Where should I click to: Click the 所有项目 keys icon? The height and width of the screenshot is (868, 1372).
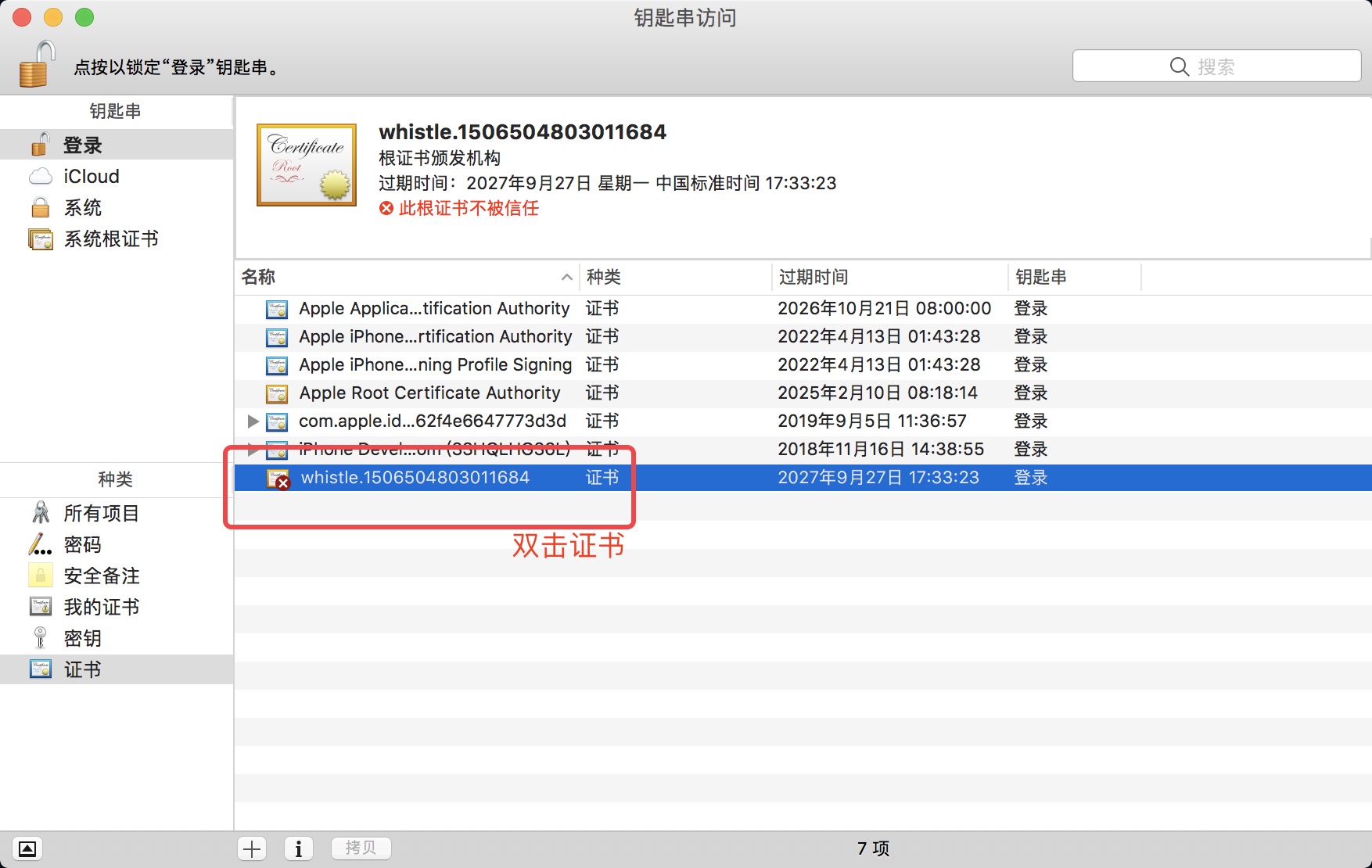(41, 513)
